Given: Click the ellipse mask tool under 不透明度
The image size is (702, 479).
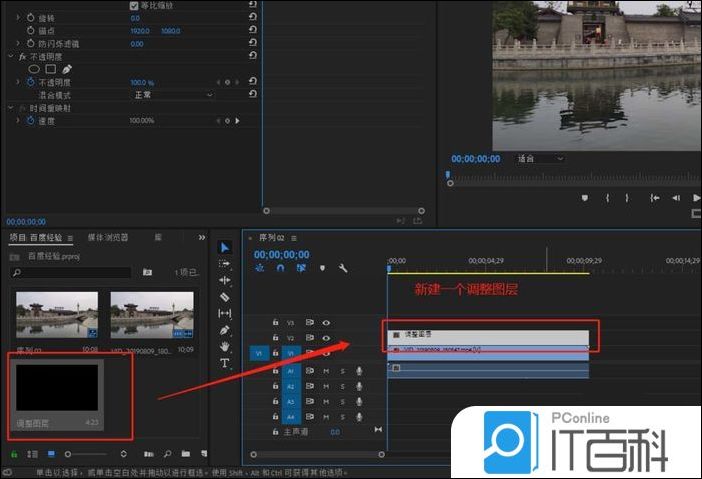Looking at the screenshot, I should [x=33, y=69].
